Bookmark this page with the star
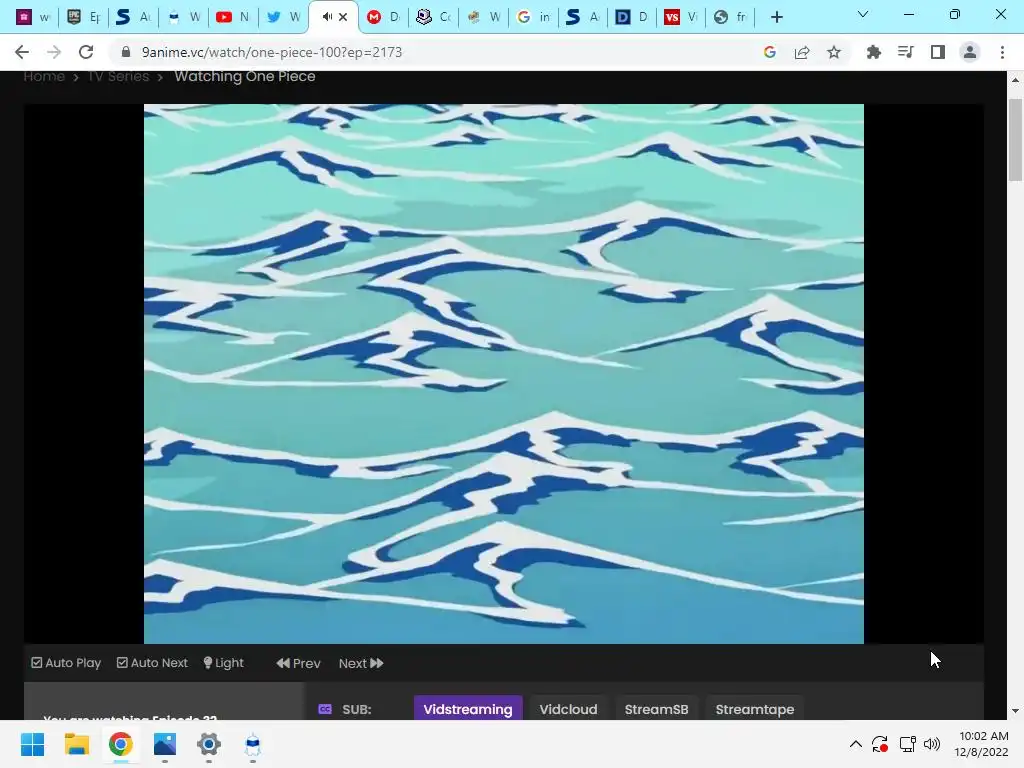1024x768 pixels. pyautogui.click(x=834, y=52)
